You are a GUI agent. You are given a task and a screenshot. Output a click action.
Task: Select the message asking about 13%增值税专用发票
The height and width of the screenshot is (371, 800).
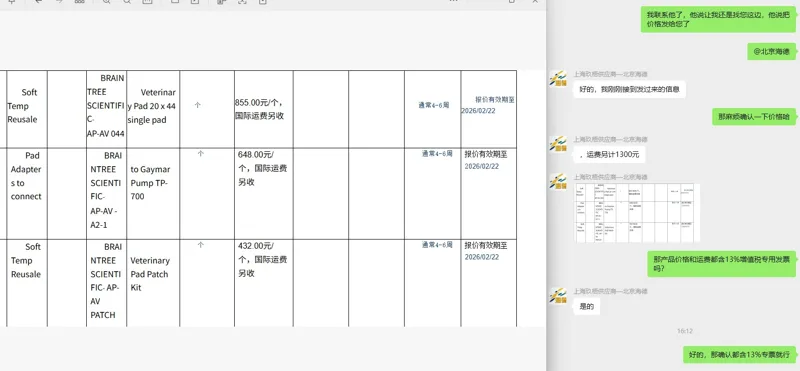coord(721,264)
